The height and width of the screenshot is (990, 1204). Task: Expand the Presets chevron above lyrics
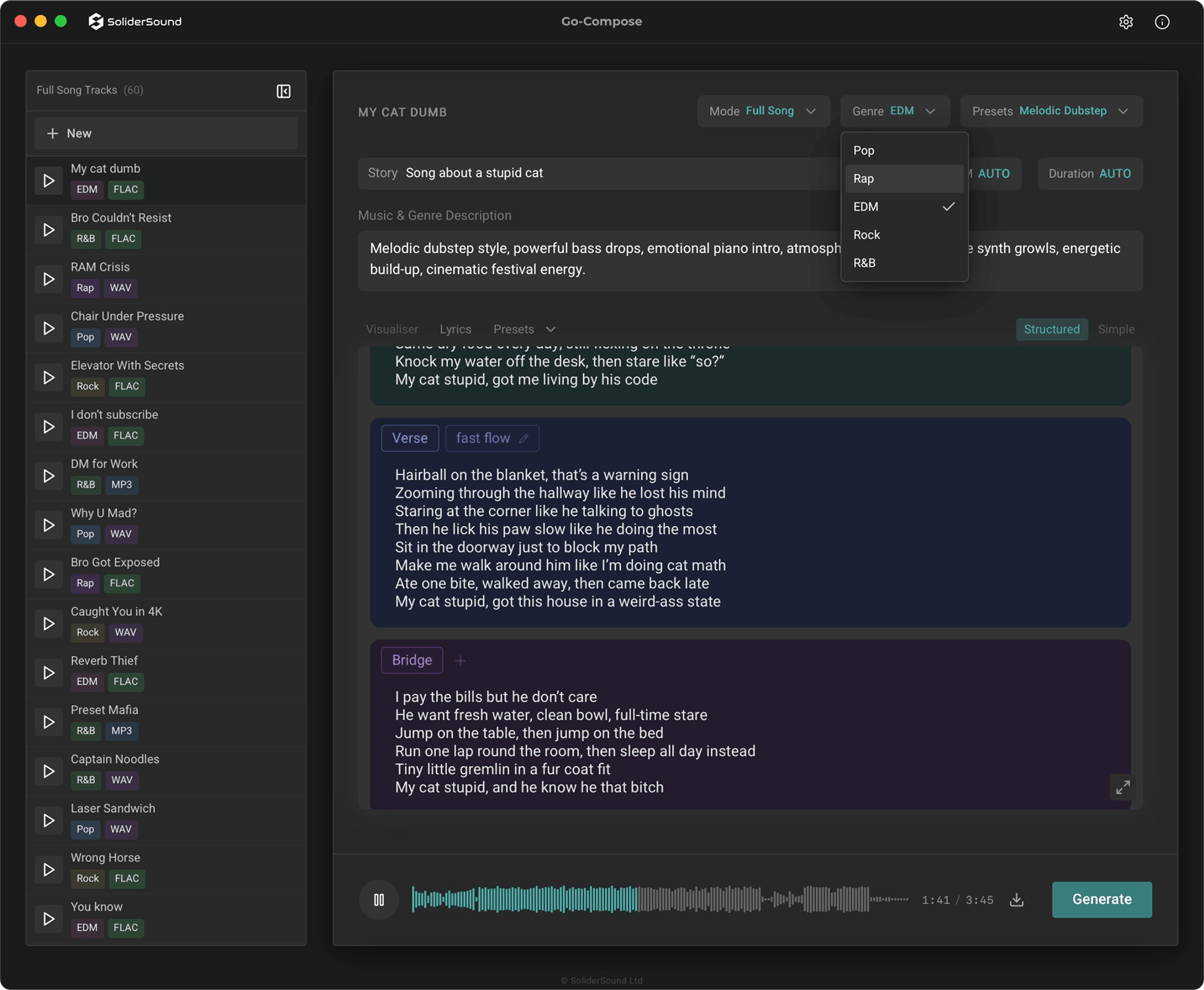(550, 329)
